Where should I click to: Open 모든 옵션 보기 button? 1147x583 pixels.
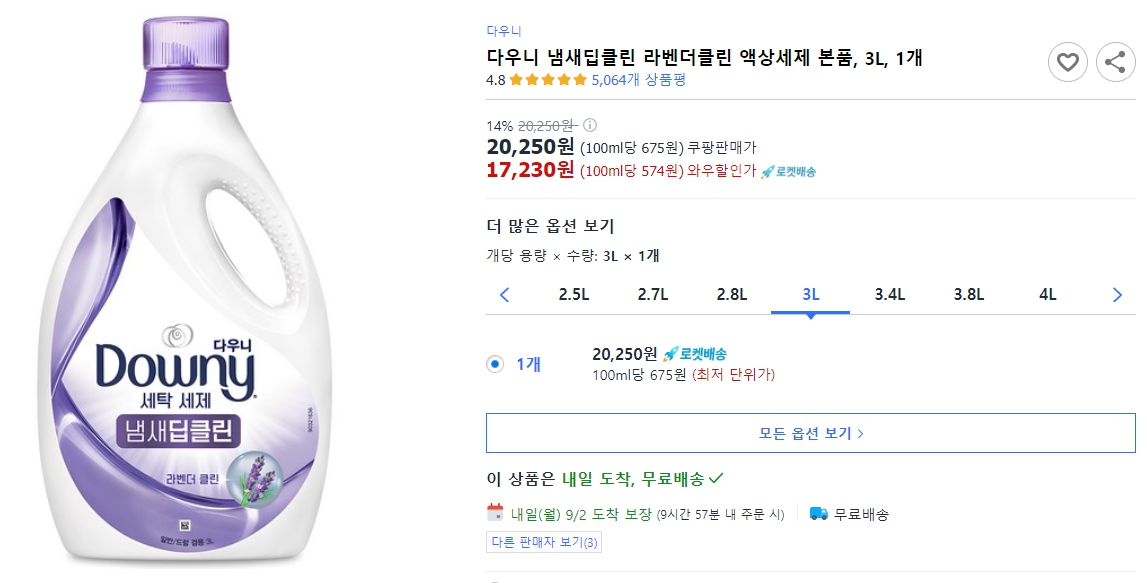(810, 432)
